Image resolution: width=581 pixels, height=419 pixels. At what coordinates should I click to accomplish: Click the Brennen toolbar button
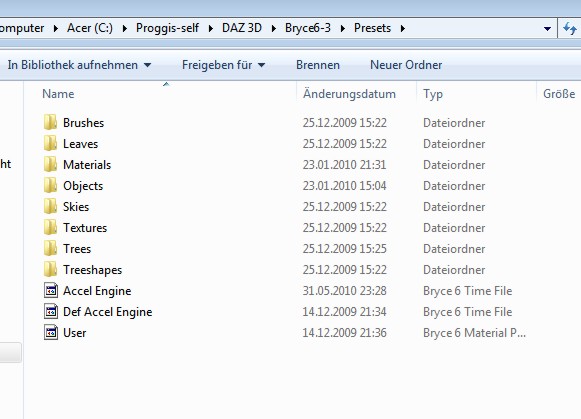click(x=318, y=65)
